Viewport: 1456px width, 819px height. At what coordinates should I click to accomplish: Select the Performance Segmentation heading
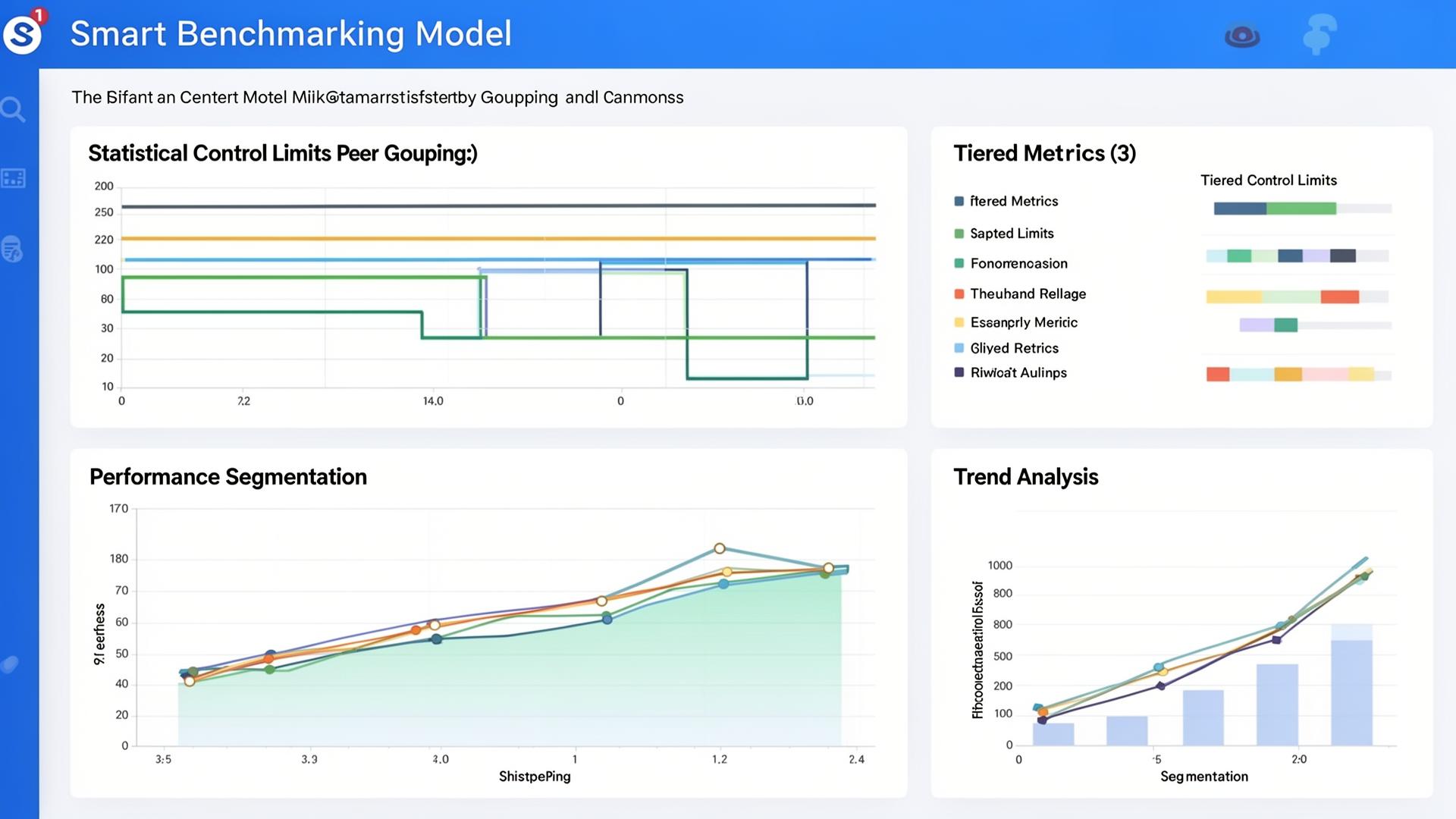coord(228,477)
